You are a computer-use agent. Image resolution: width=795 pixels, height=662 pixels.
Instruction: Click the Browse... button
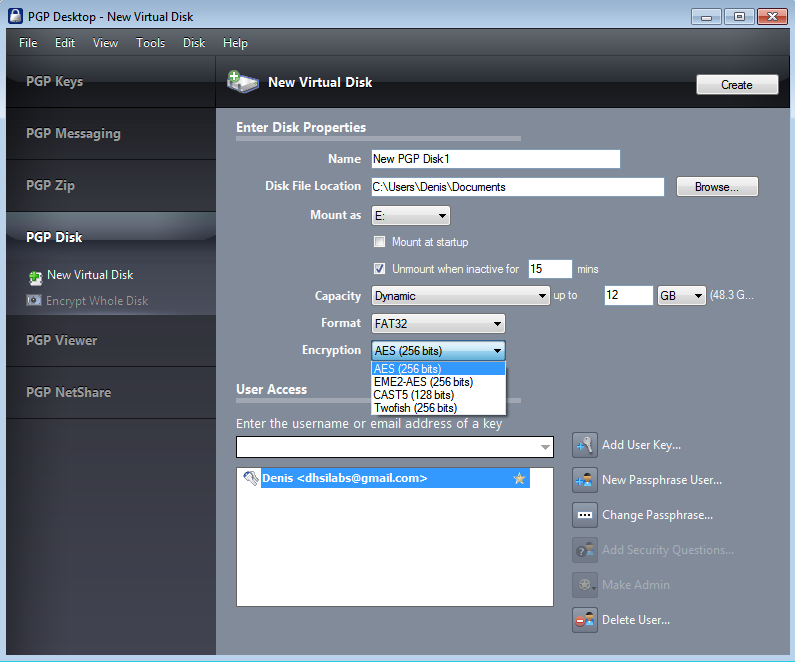tap(717, 187)
